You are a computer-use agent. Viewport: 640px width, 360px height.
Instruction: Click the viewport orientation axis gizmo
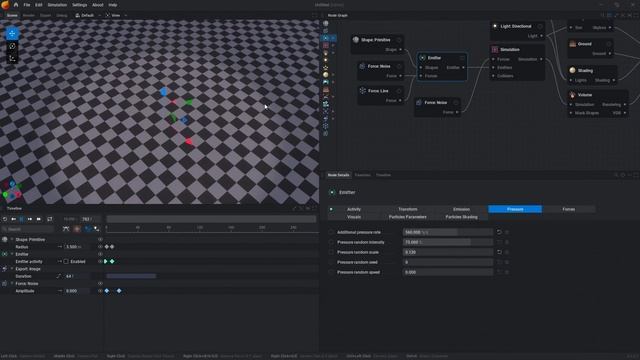(12, 191)
